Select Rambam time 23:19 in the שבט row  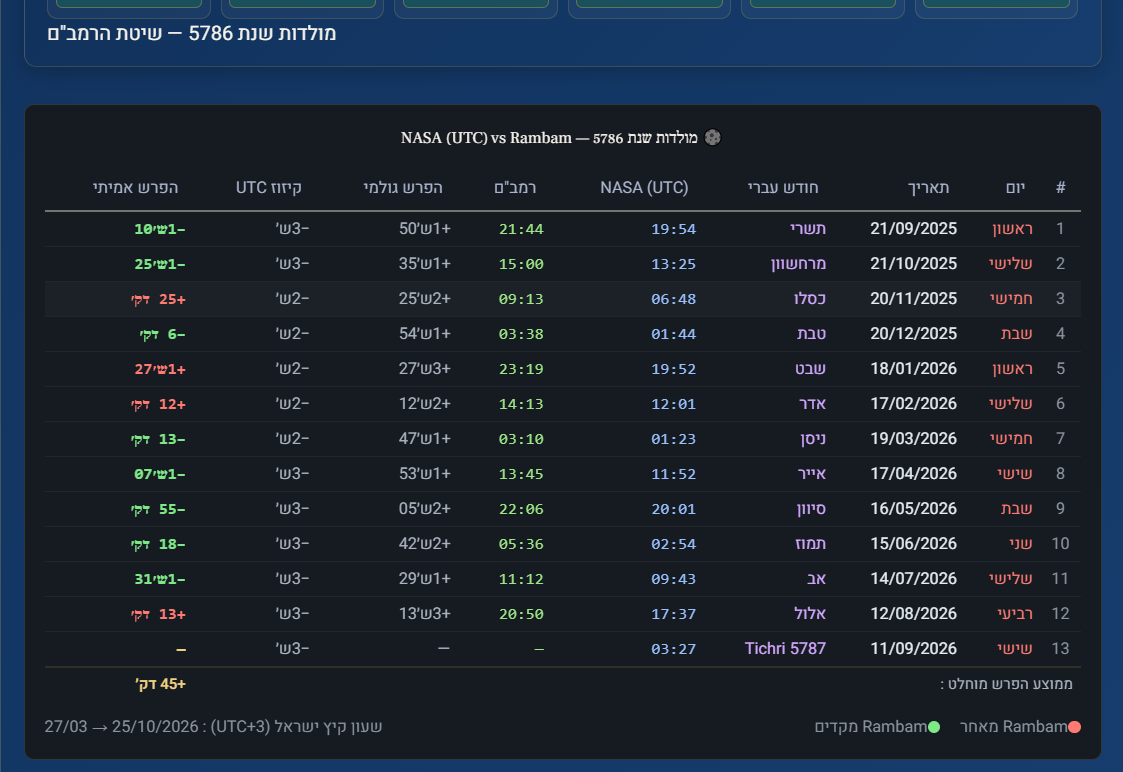[521, 369]
